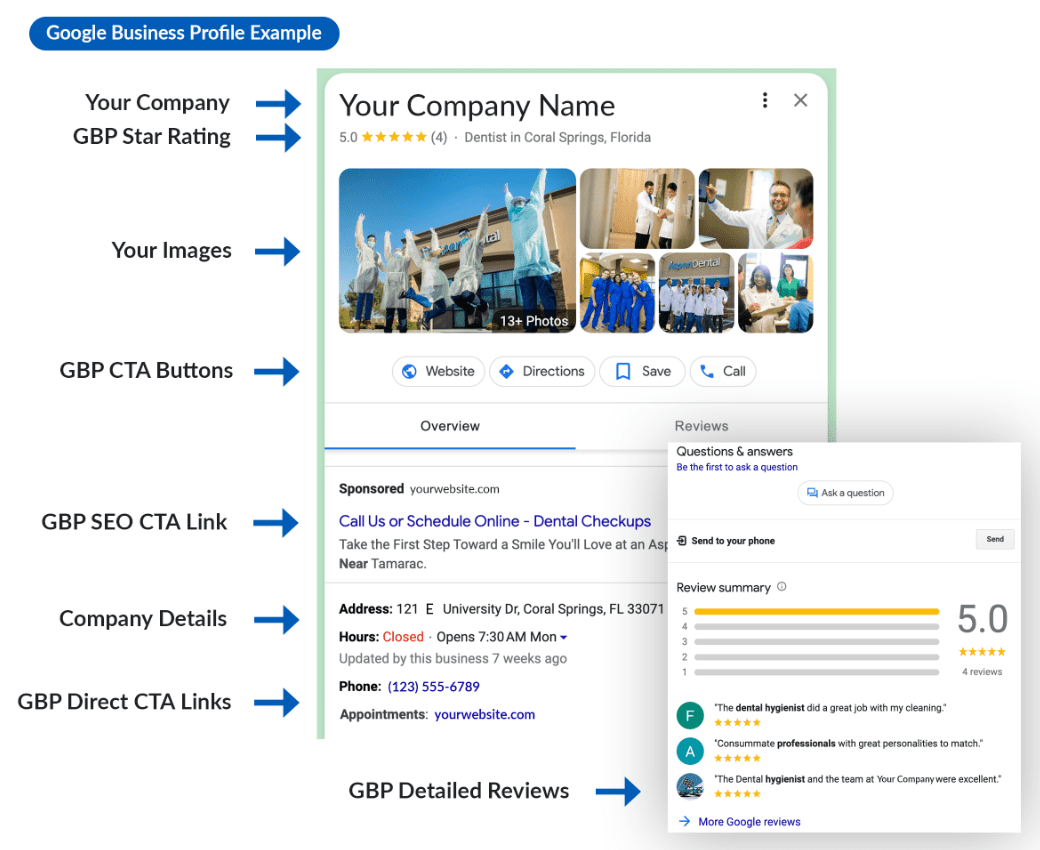Viewport: 1040px width, 850px height.
Task: Click the photo avatar of the third reviewer
Action: click(x=690, y=786)
